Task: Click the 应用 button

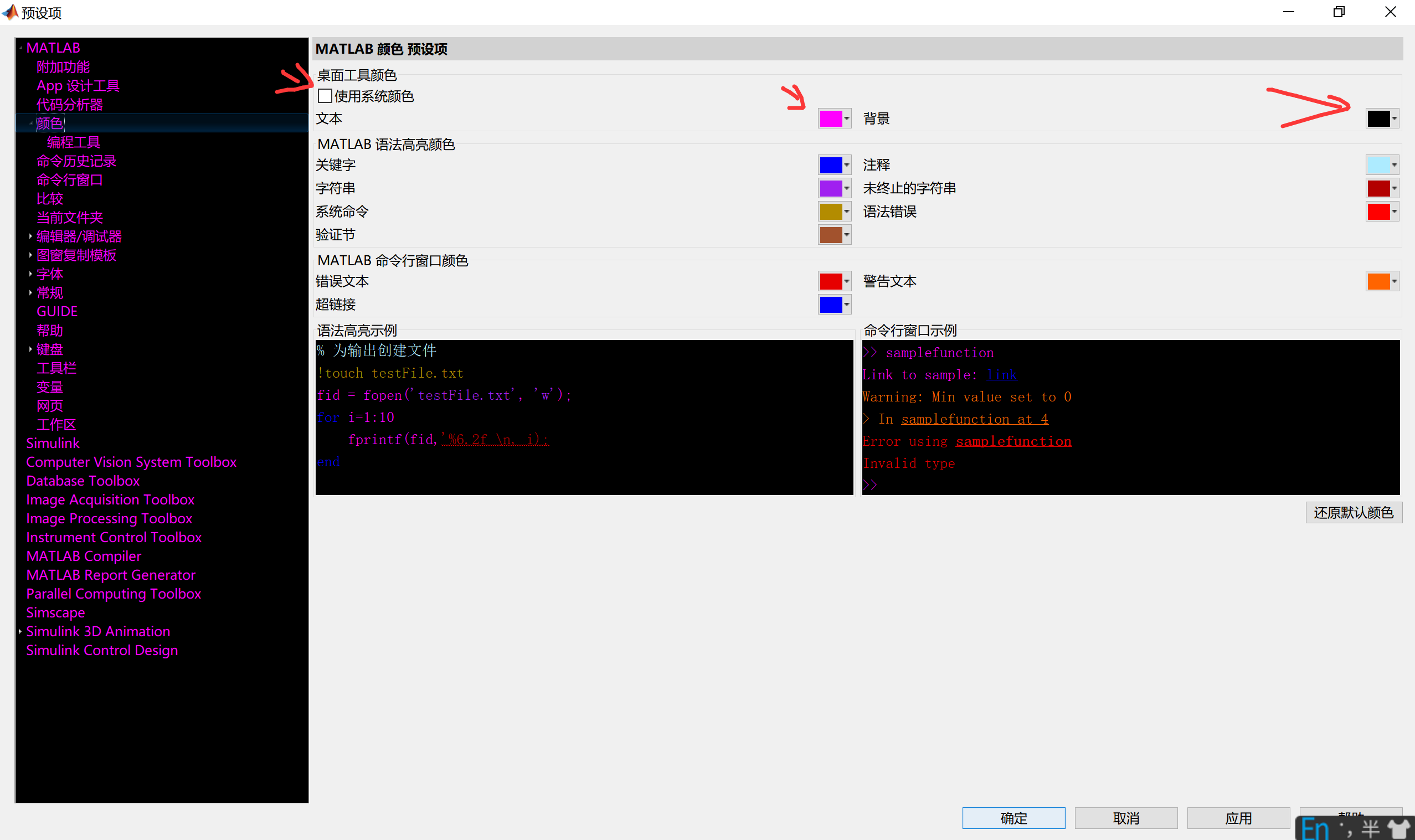Action: tap(1238, 818)
